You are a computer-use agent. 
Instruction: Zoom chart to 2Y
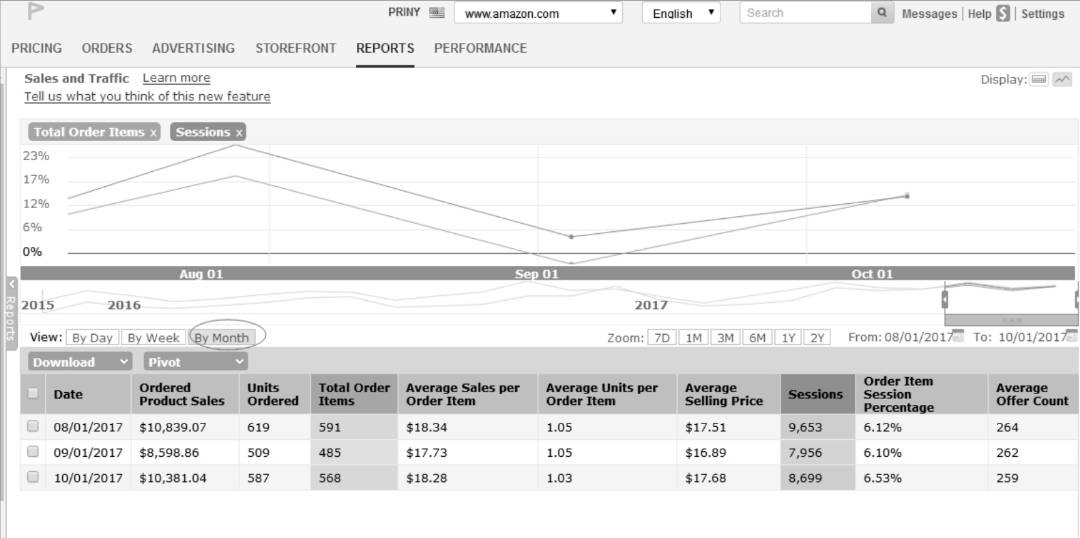point(817,338)
